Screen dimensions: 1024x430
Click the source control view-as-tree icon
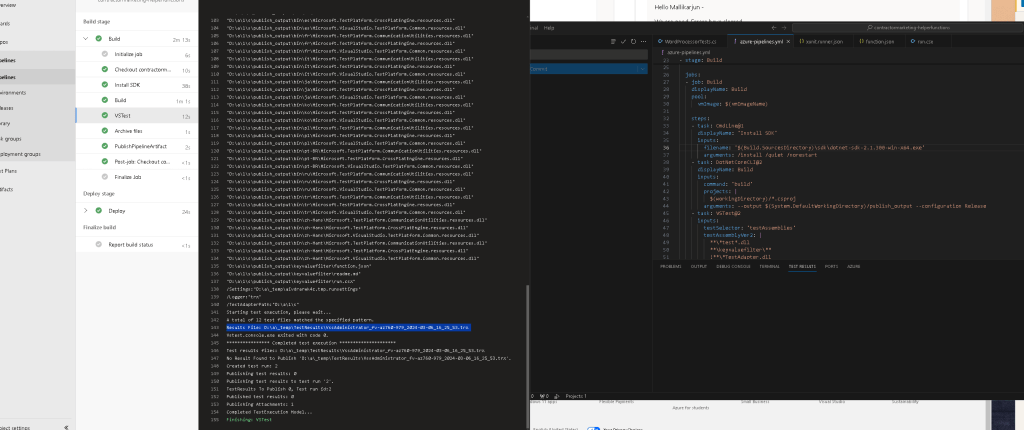[x=613, y=41]
